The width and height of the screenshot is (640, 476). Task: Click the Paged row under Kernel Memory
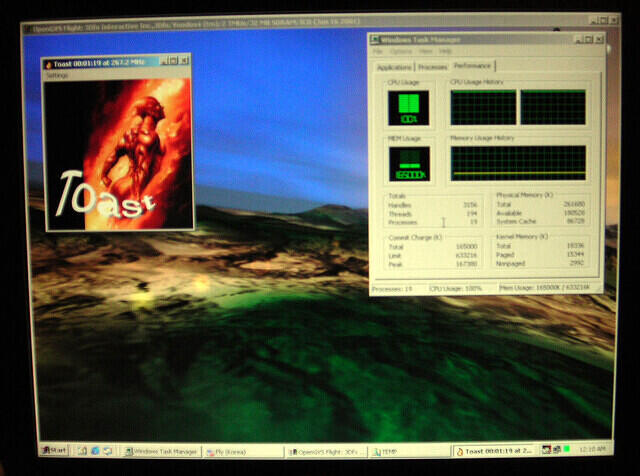click(540, 255)
